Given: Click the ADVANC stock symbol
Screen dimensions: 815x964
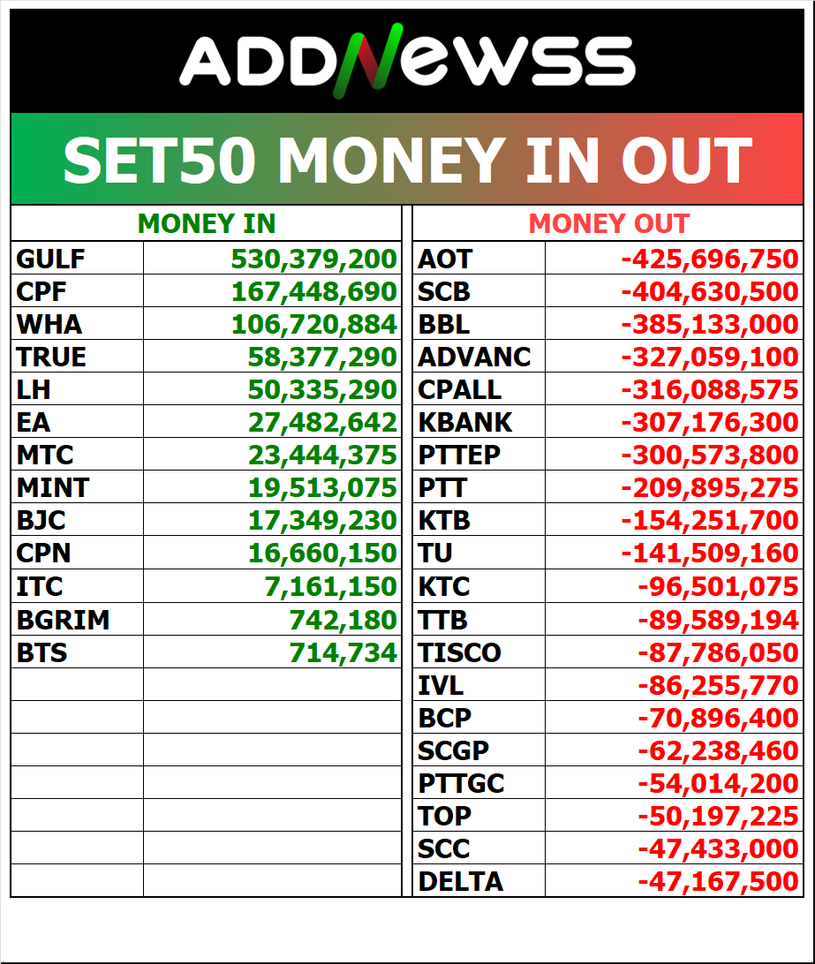Looking at the screenshot, I should click(475, 357).
